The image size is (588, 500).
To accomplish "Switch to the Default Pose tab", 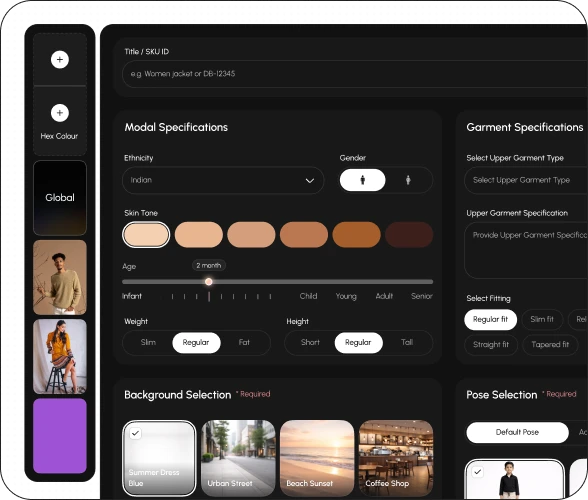I will click(x=517, y=432).
